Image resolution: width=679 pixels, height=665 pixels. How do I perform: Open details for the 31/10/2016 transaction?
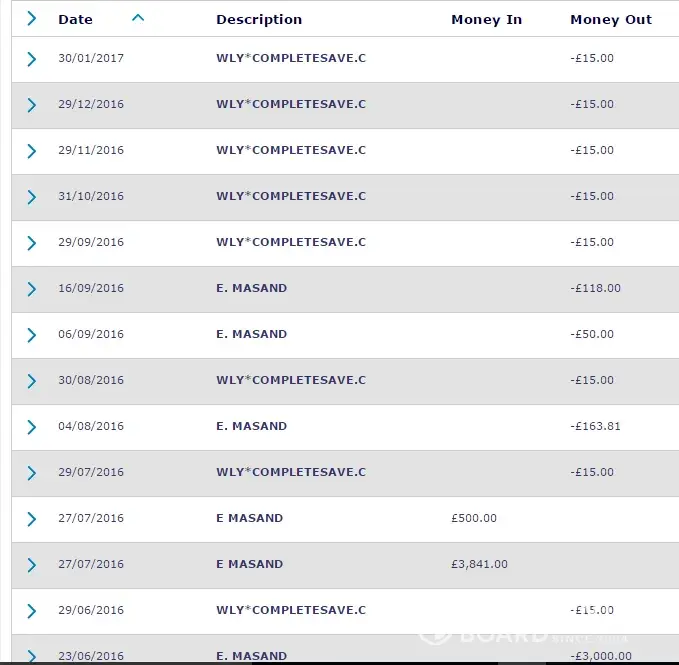(32, 197)
